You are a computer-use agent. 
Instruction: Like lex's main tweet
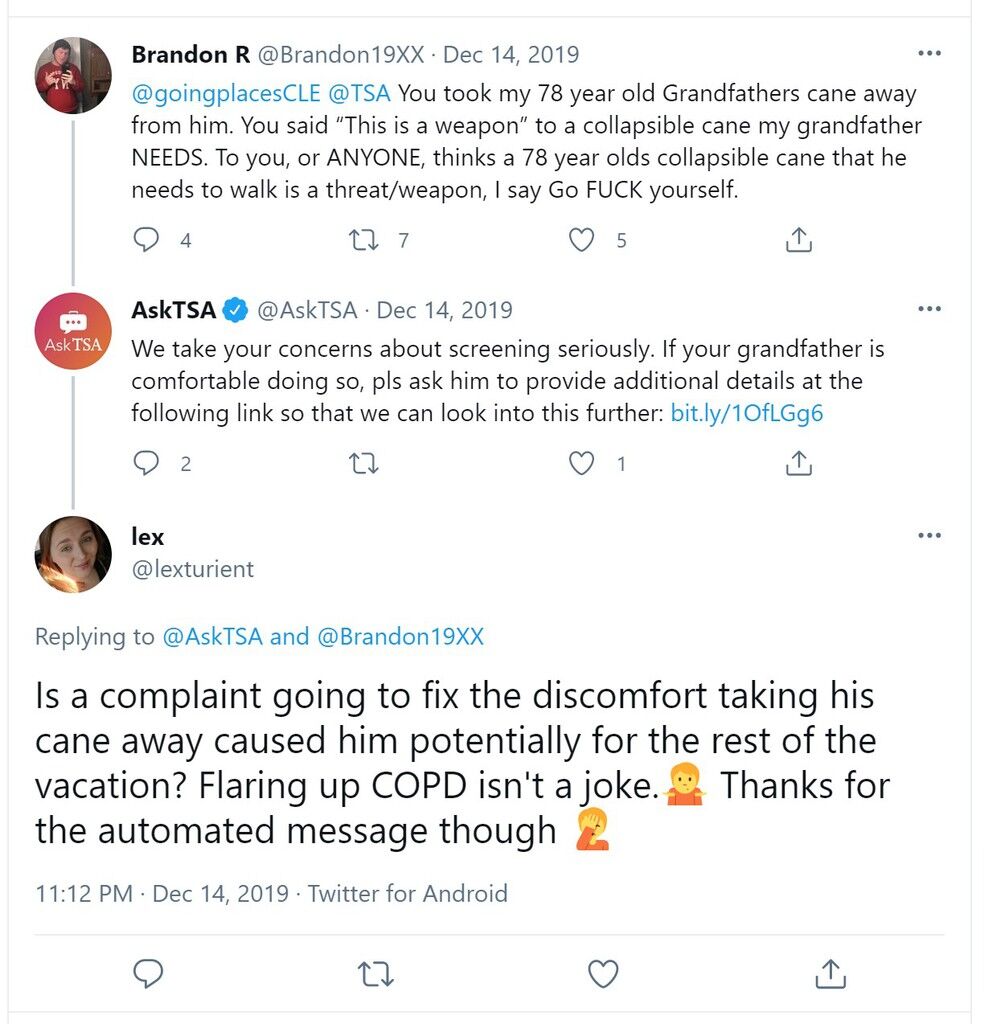(x=603, y=974)
